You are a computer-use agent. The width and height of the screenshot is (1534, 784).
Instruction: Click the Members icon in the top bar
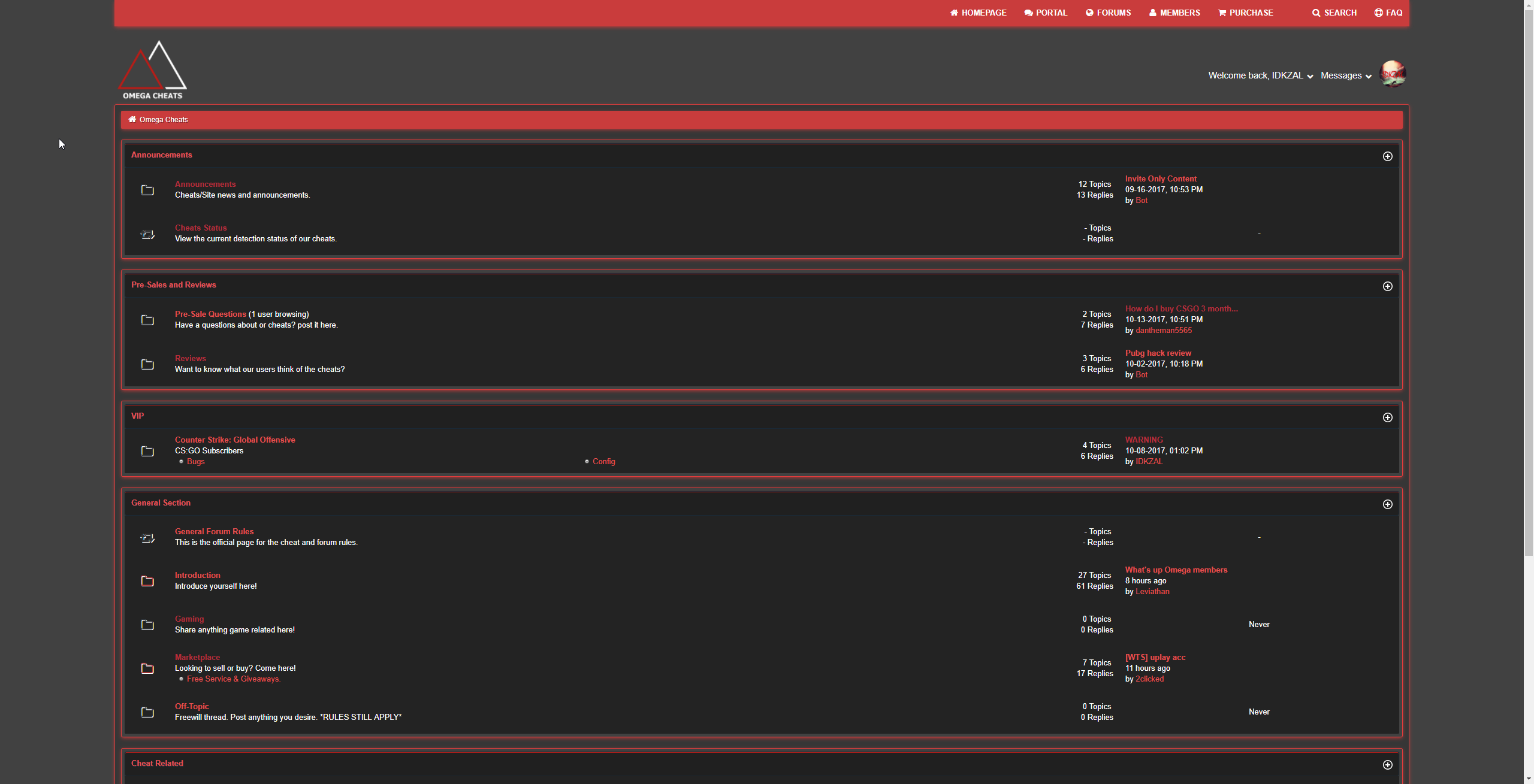[1152, 13]
